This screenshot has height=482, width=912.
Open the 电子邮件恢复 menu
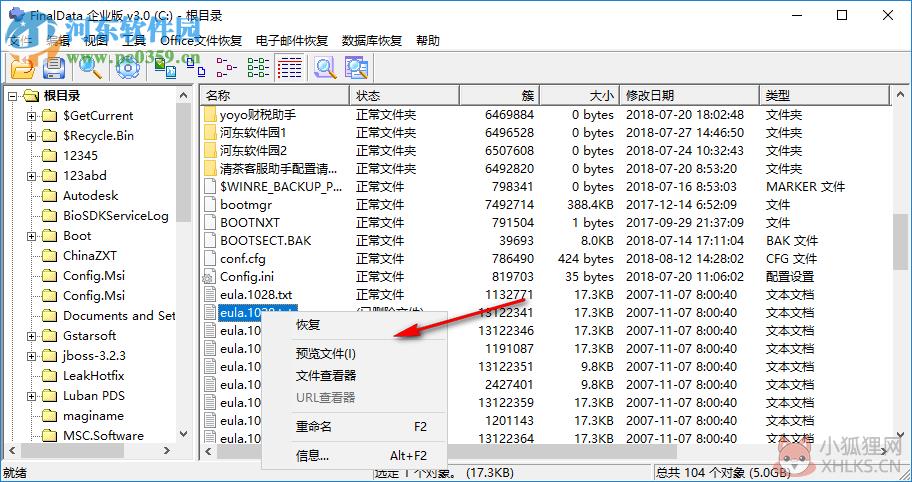tap(292, 41)
